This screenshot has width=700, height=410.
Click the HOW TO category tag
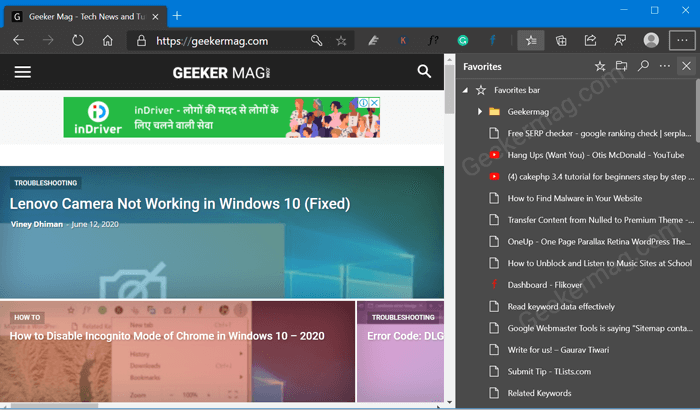tap(27, 318)
